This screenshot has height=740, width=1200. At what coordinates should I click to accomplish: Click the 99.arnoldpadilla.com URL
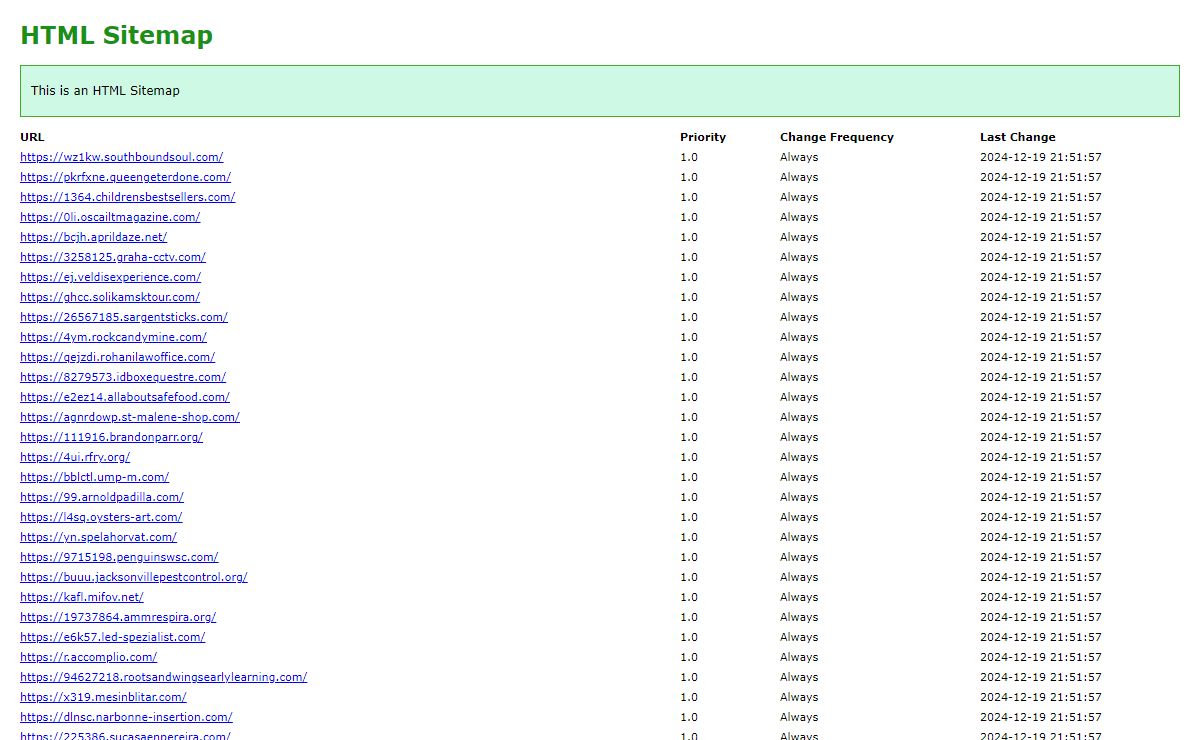point(102,497)
